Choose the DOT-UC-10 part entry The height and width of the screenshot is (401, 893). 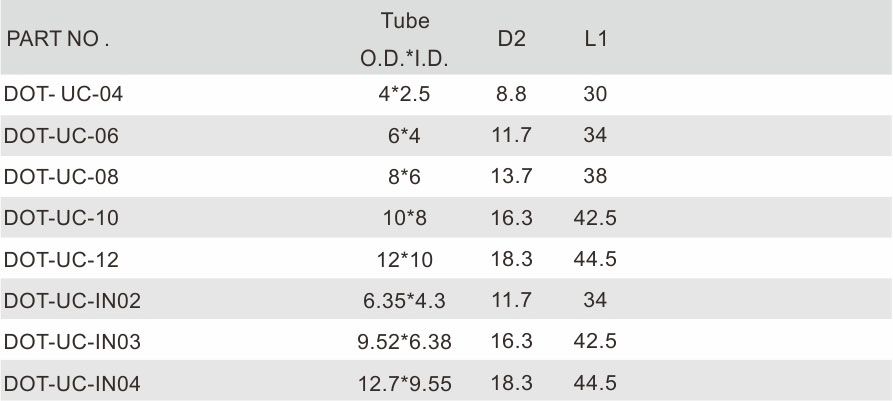pos(61,218)
